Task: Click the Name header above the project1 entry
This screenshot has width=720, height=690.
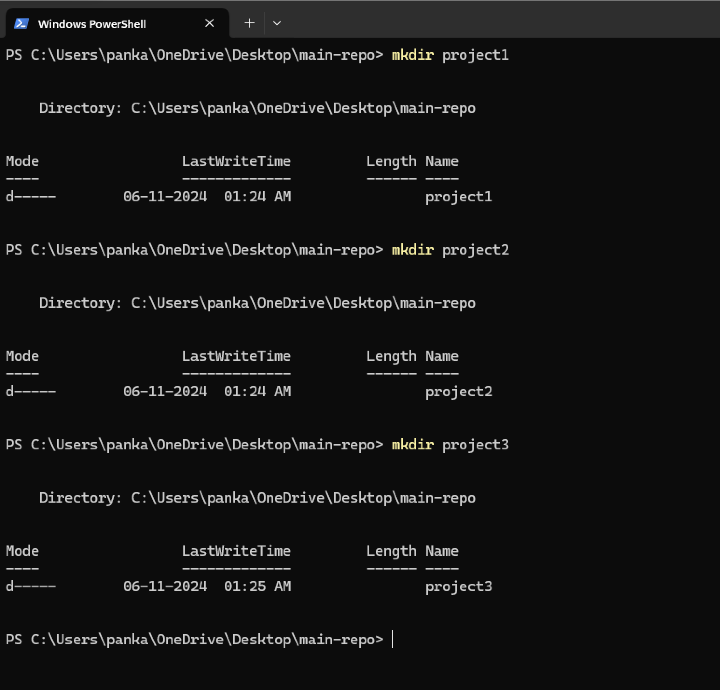Action: [x=441, y=161]
